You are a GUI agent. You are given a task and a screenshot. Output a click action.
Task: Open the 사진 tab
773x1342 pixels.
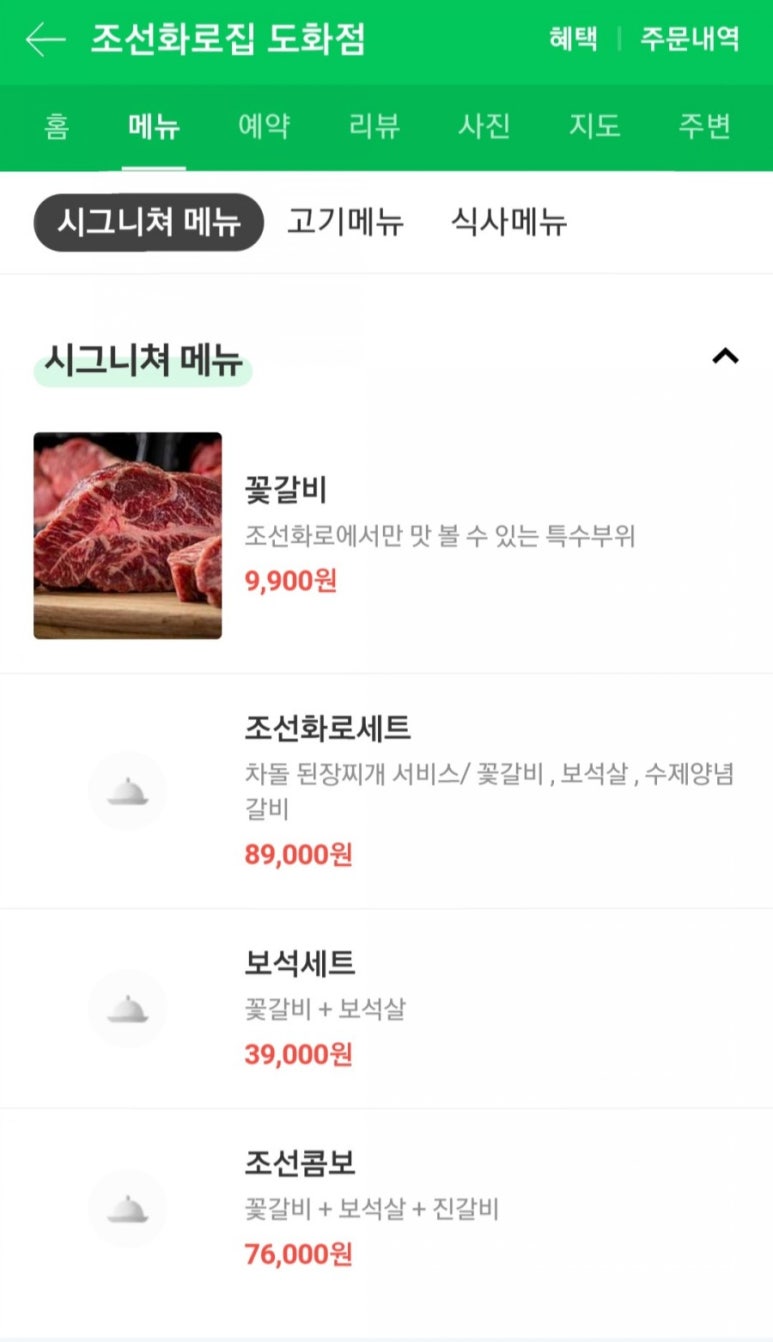click(x=484, y=127)
